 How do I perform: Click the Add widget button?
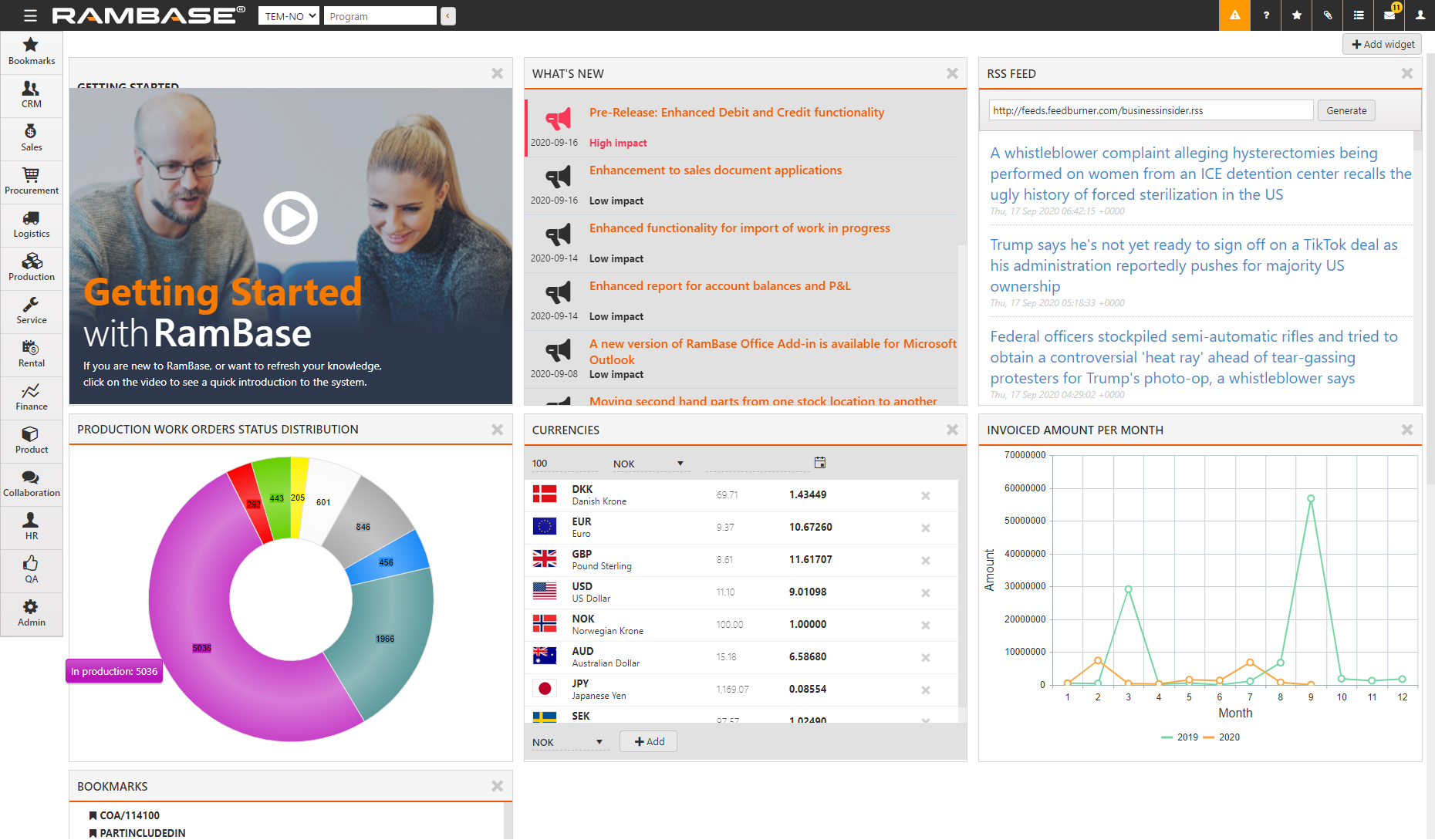(x=1383, y=45)
